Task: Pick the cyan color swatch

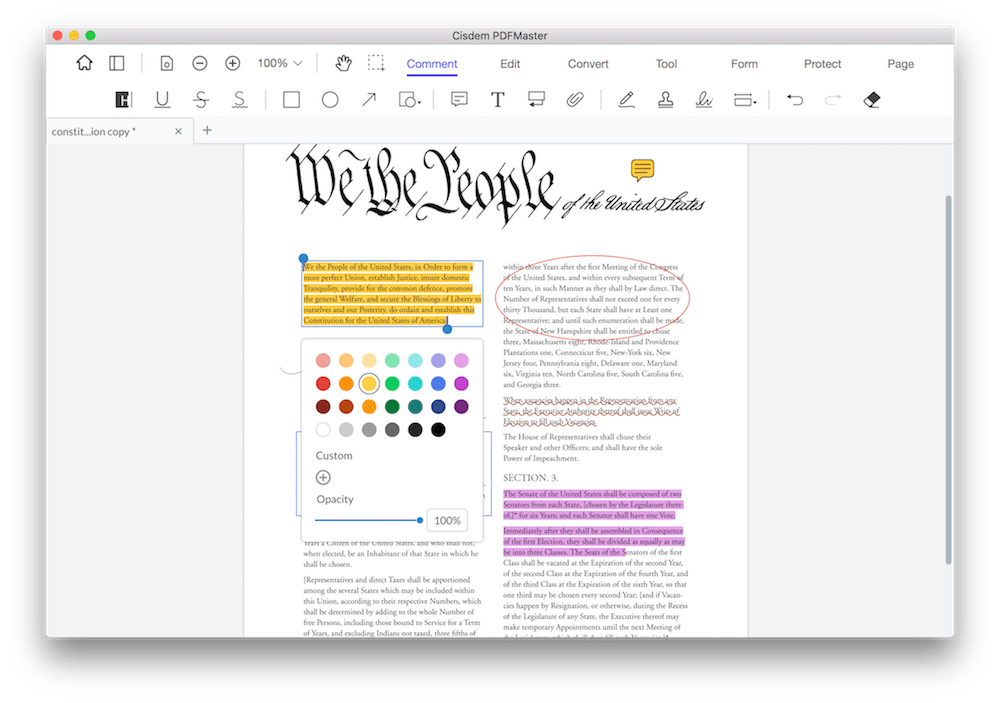Action: pos(415,383)
